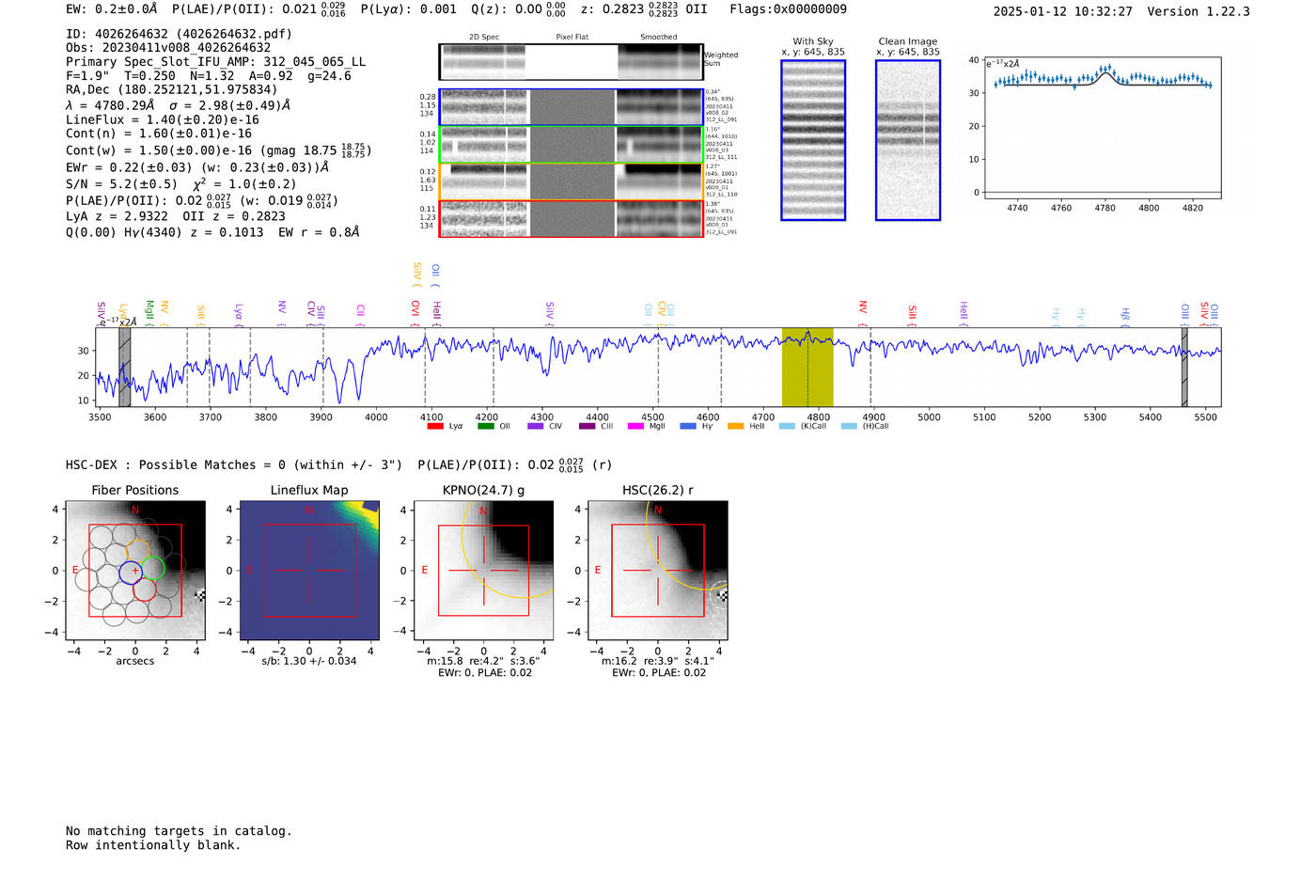Click the blue Hγ legend swatch

(688, 427)
